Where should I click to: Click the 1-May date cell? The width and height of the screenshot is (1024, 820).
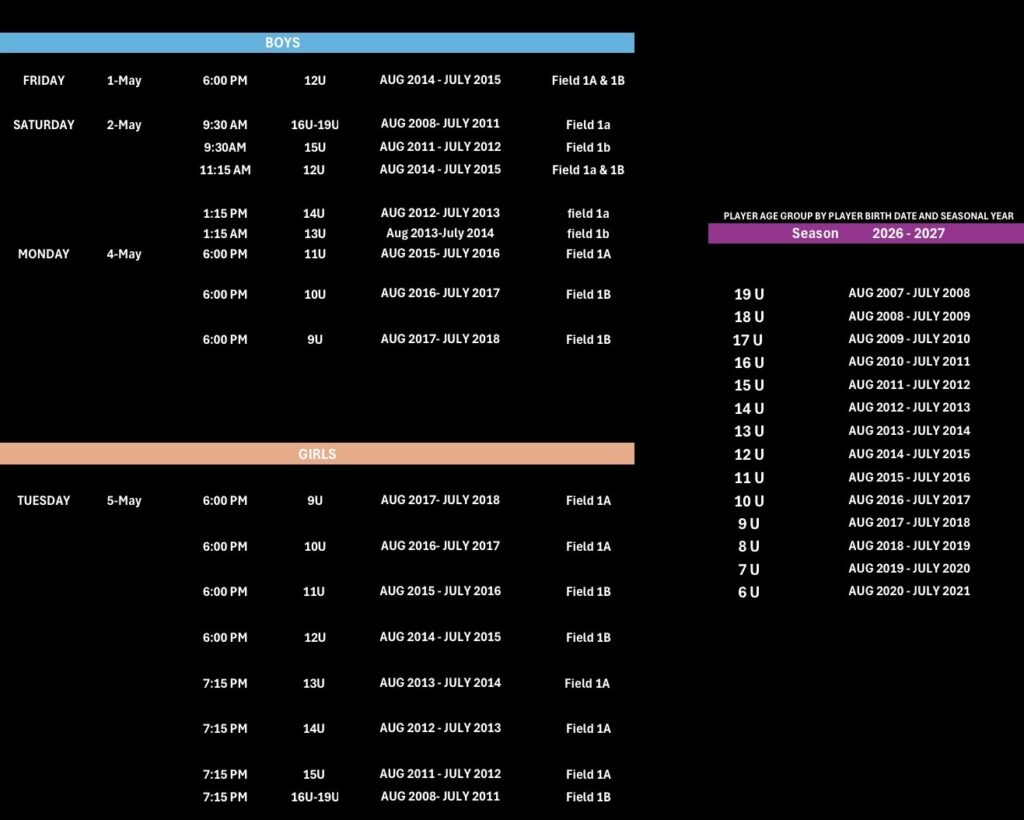pyautogui.click(x=124, y=81)
